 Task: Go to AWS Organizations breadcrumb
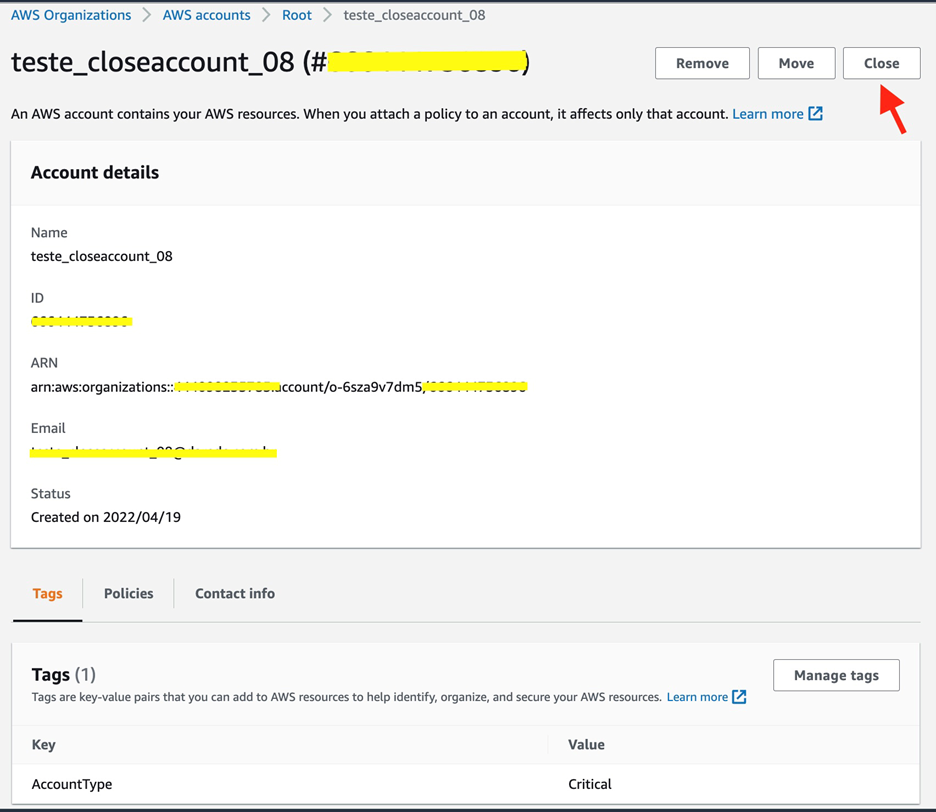pos(71,15)
